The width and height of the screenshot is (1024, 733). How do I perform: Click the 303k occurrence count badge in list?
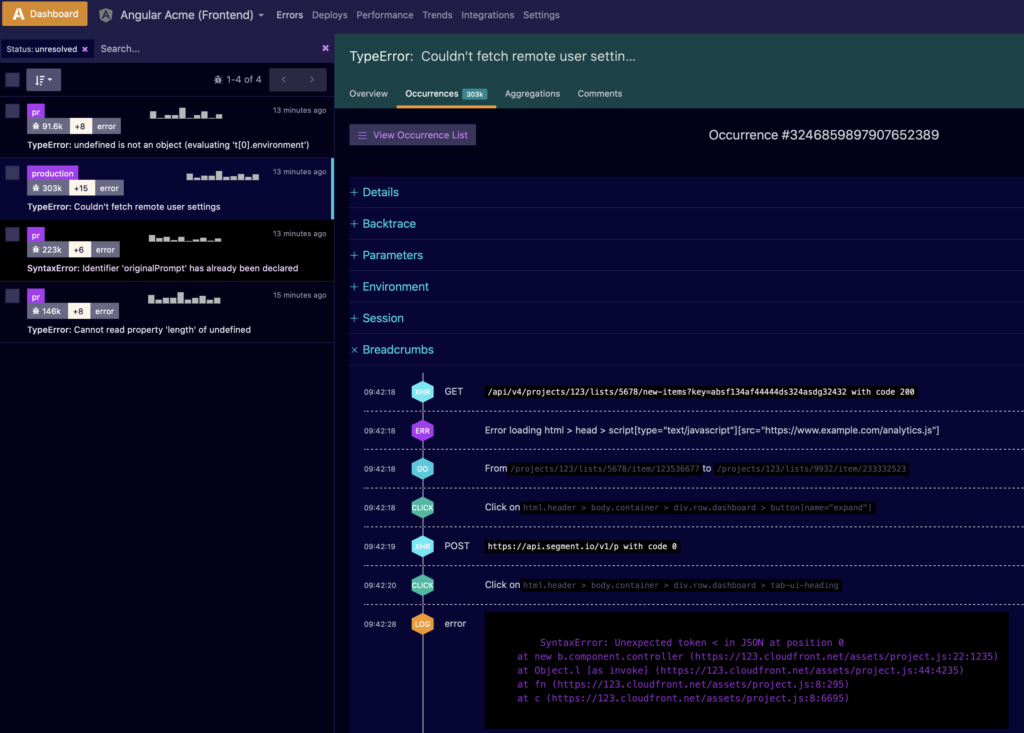pyautogui.click(x=48, y=188)
